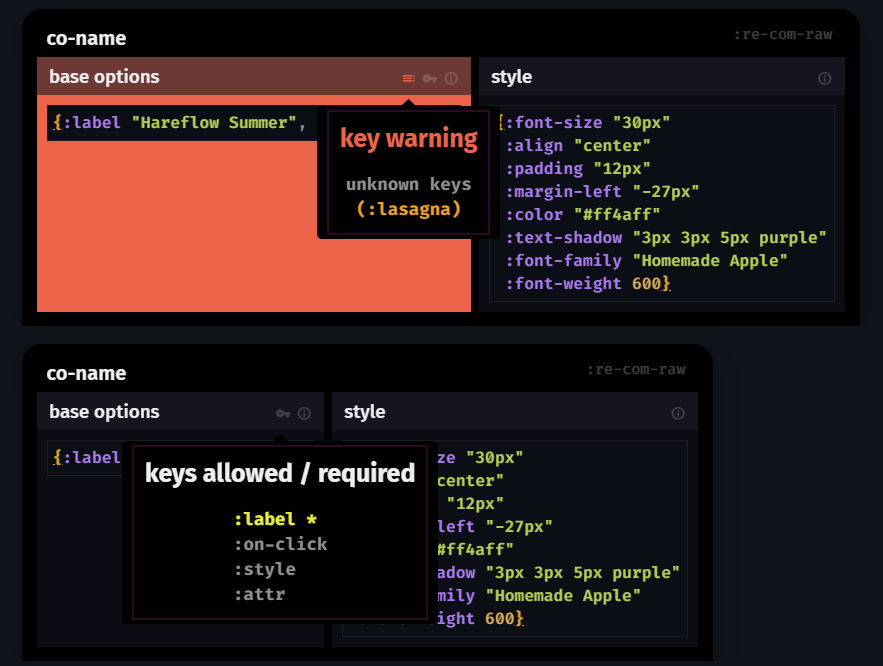Click :font-weight 600 in the top style editor
Image resolution: width=883 pixels, height=666 pixels.
pyautogui.click(x=587, y=284)
